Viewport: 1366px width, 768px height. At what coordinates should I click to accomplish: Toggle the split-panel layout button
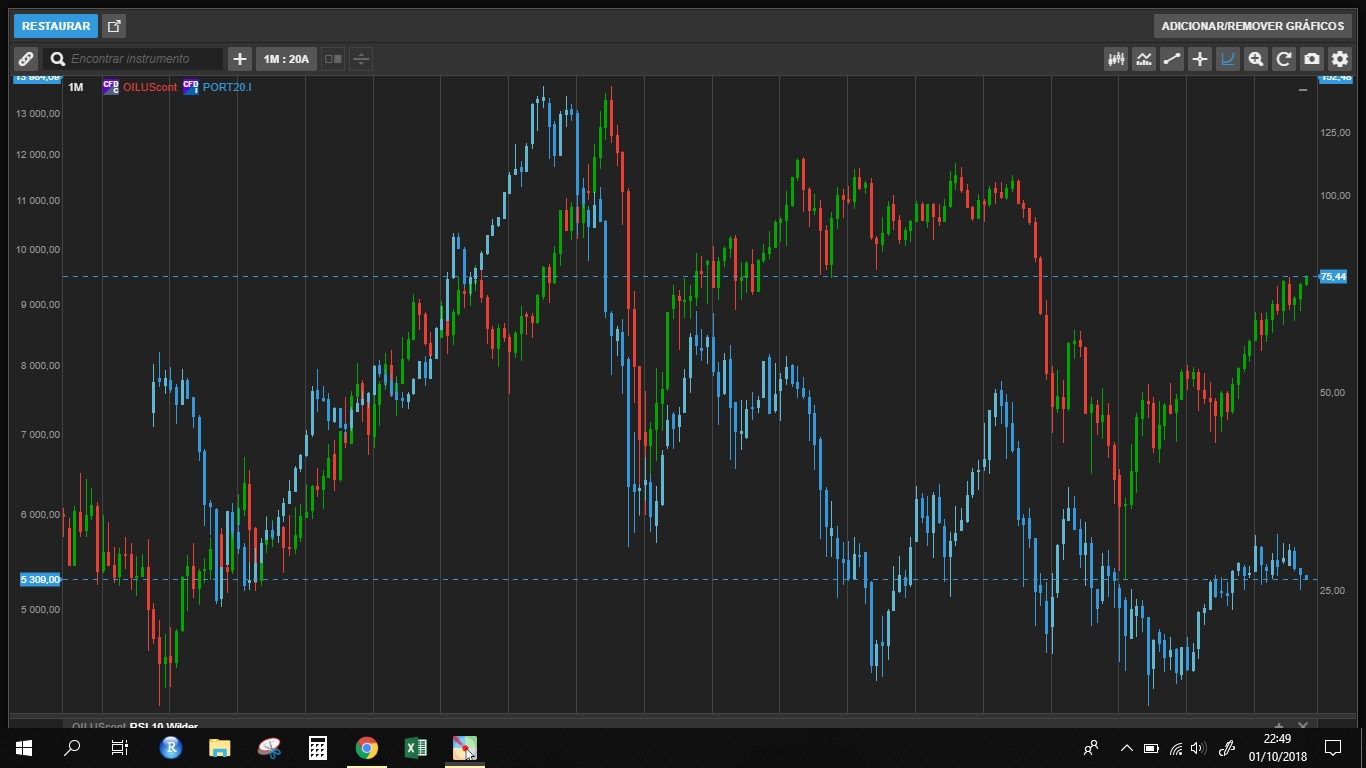(333, 59)
